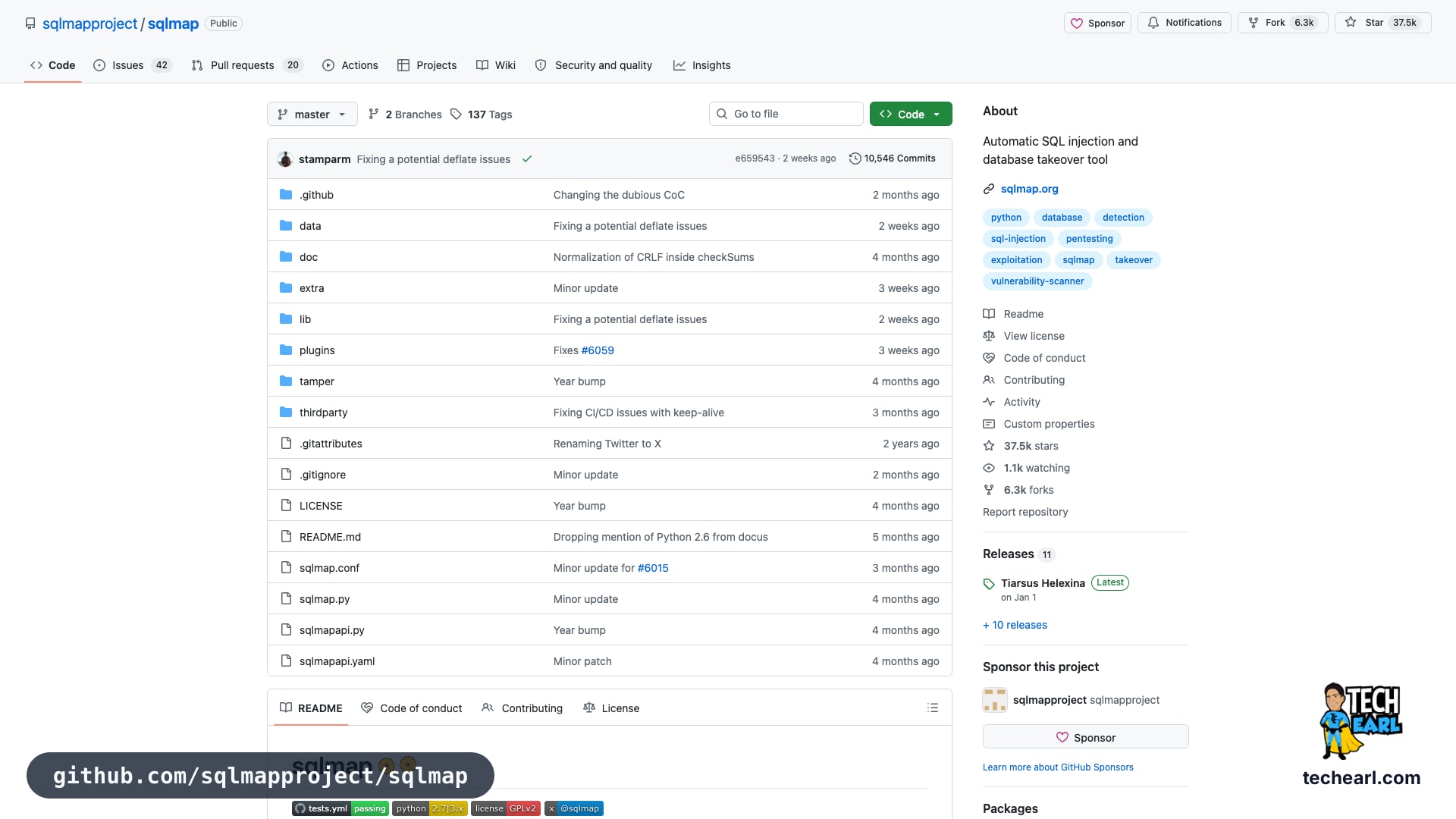This screenshot has width=1456, height=819.
Task: Click the Go to file search field
Action: point(786,114)
